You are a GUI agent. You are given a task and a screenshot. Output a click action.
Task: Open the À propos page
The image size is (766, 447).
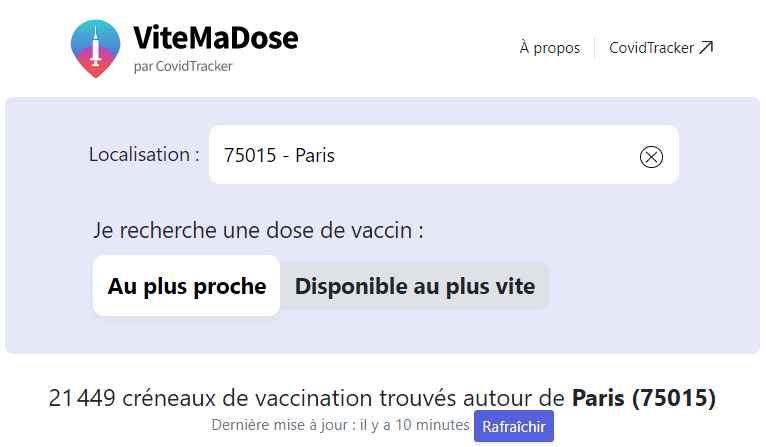tap(549, 48)
